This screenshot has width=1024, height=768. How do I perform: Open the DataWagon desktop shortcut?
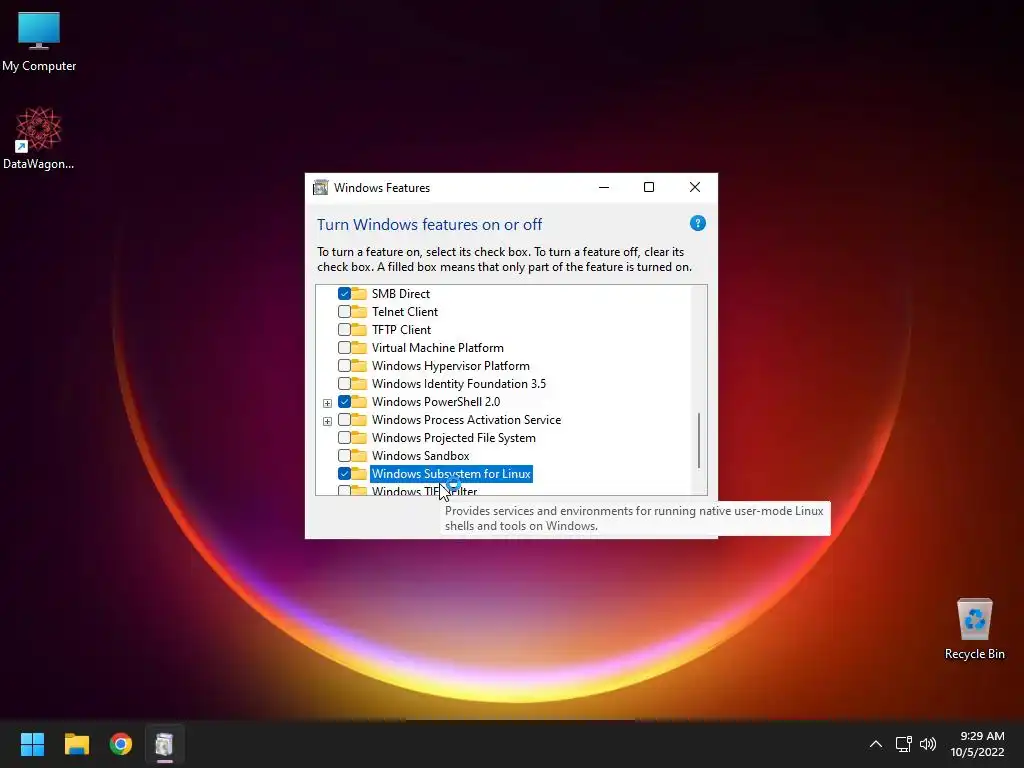(39, 138)
